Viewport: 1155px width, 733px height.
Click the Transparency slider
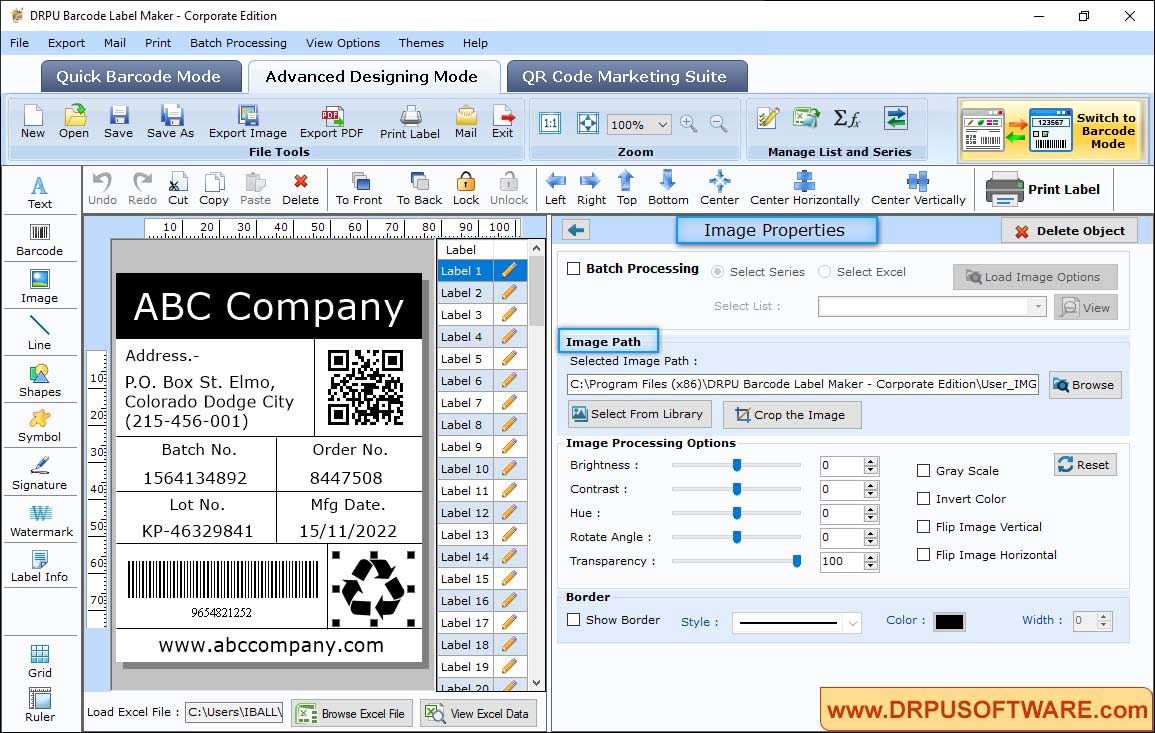point(736,561)
